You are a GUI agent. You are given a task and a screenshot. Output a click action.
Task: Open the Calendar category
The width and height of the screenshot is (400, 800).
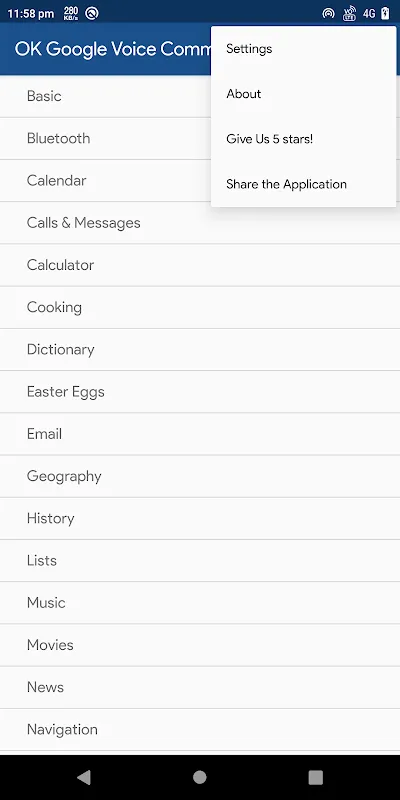coord(105,181)
